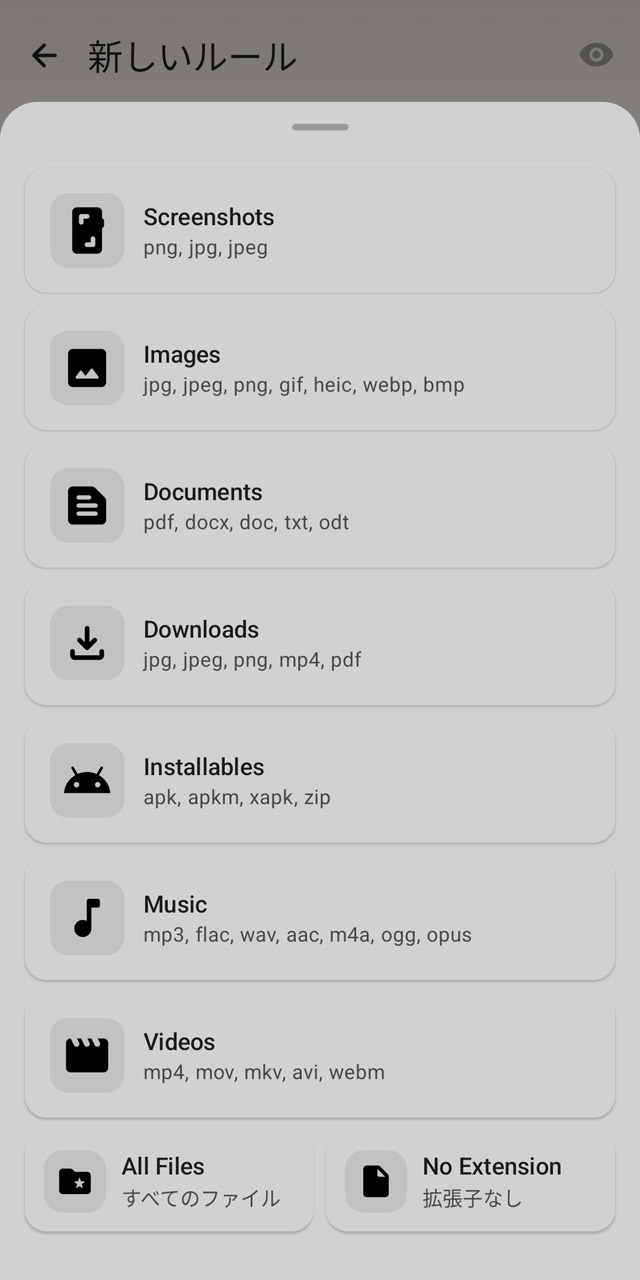The height and width of the screenshot is (1280, 640).
Task: Choose the Downloads arrow icon
Action: [x=87, y=643]
